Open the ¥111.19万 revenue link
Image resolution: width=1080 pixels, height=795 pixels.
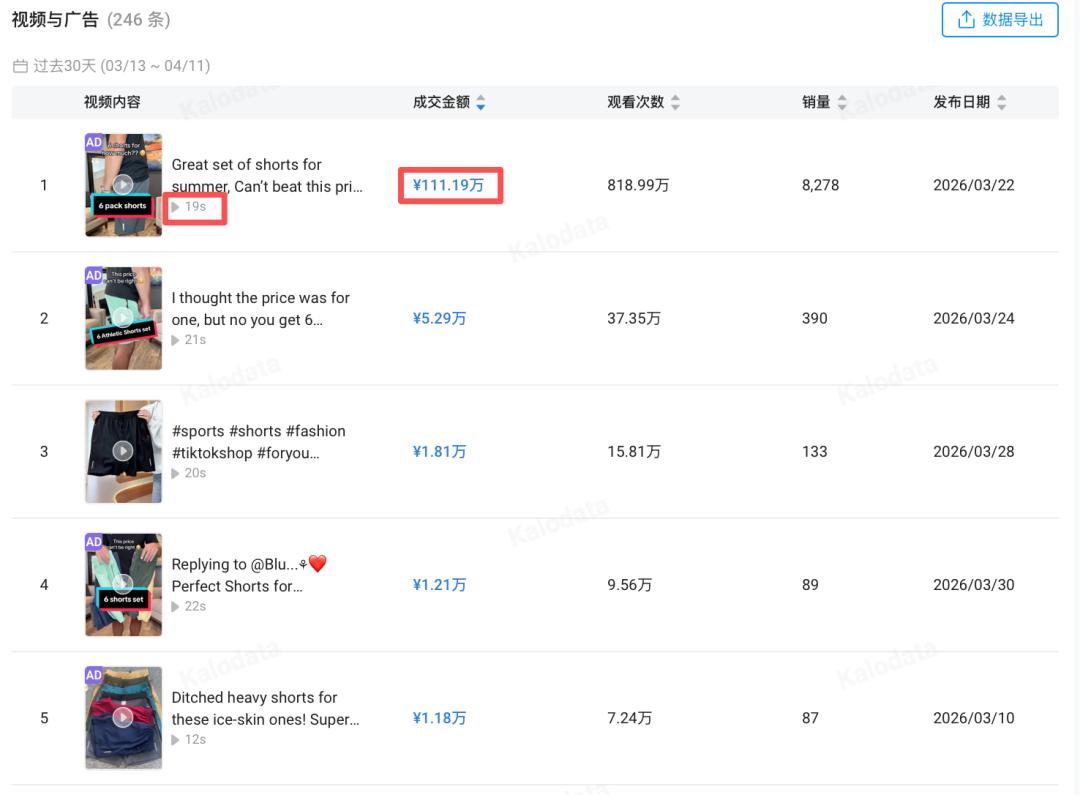click(x=450, y=185)
